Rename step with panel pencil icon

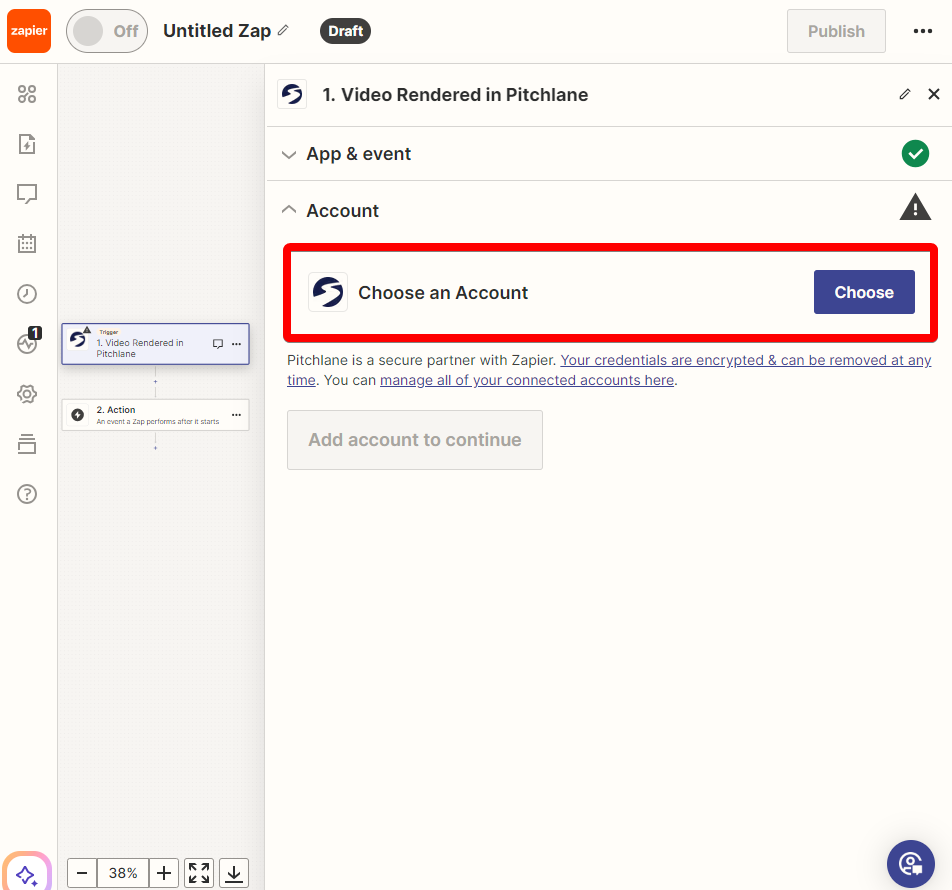905,94
